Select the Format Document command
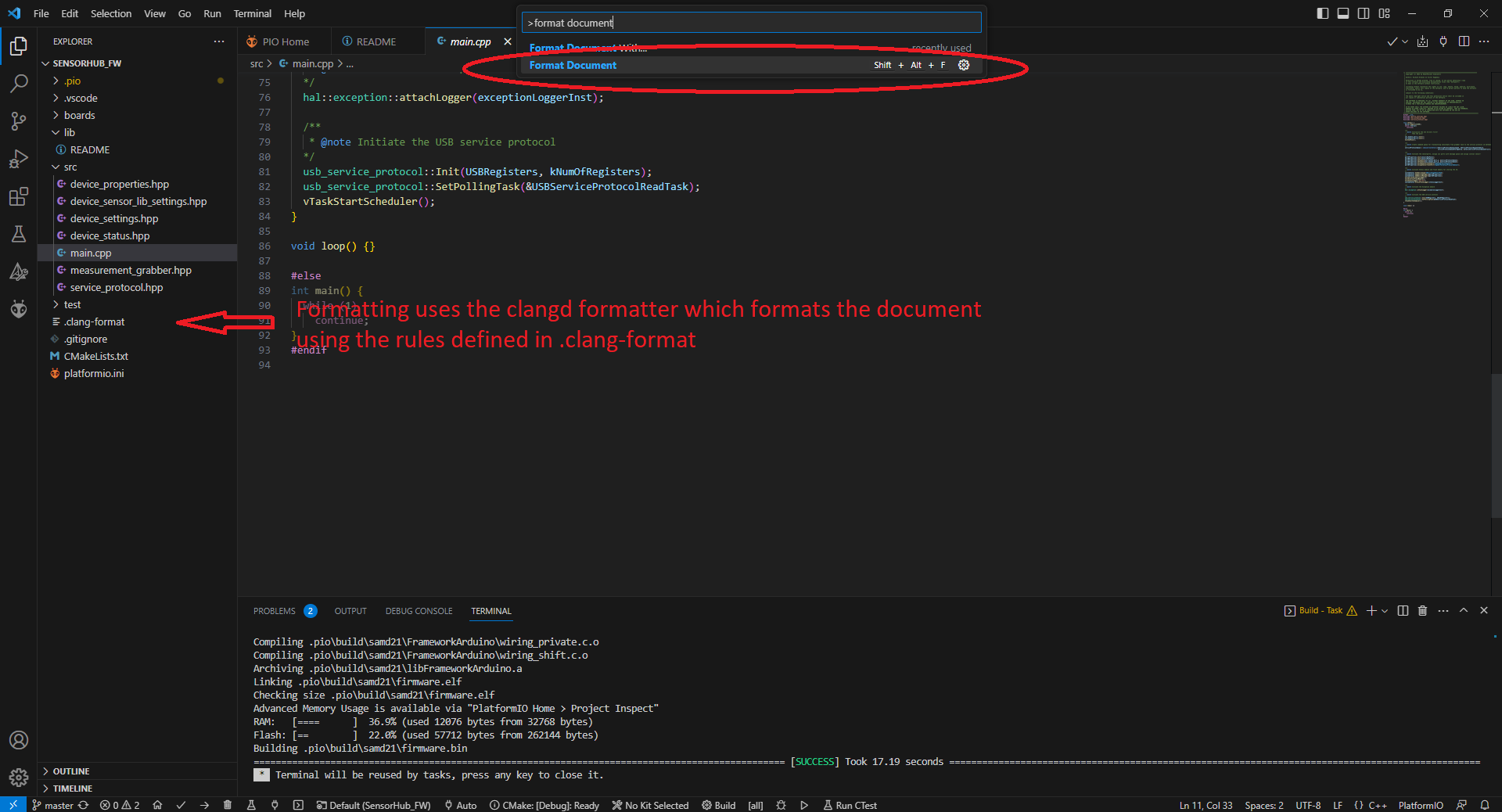 pos(573,65)
